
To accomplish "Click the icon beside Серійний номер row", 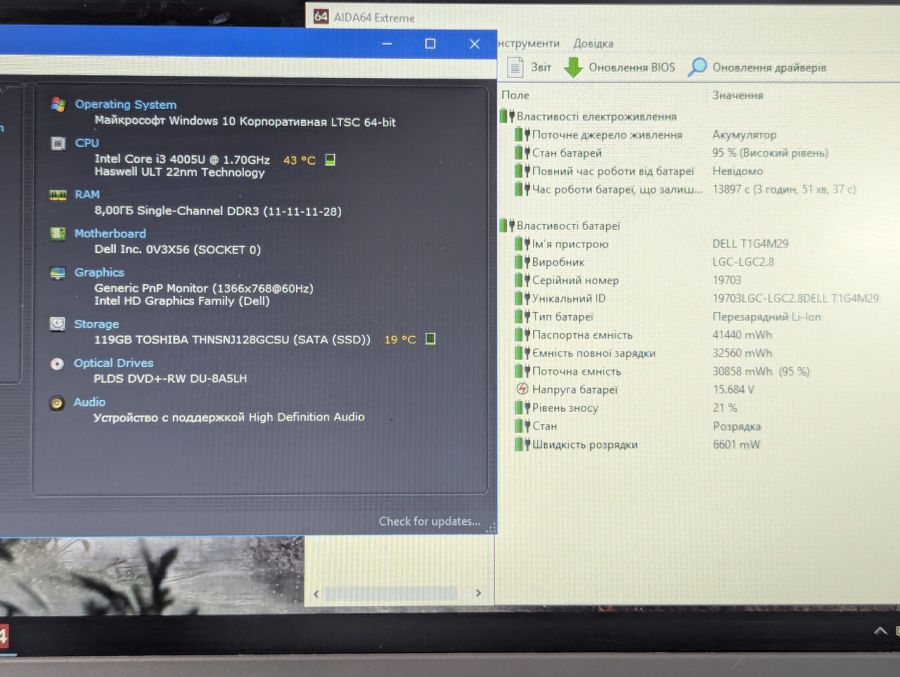I will pyautogui.click(x=522, y=280).
